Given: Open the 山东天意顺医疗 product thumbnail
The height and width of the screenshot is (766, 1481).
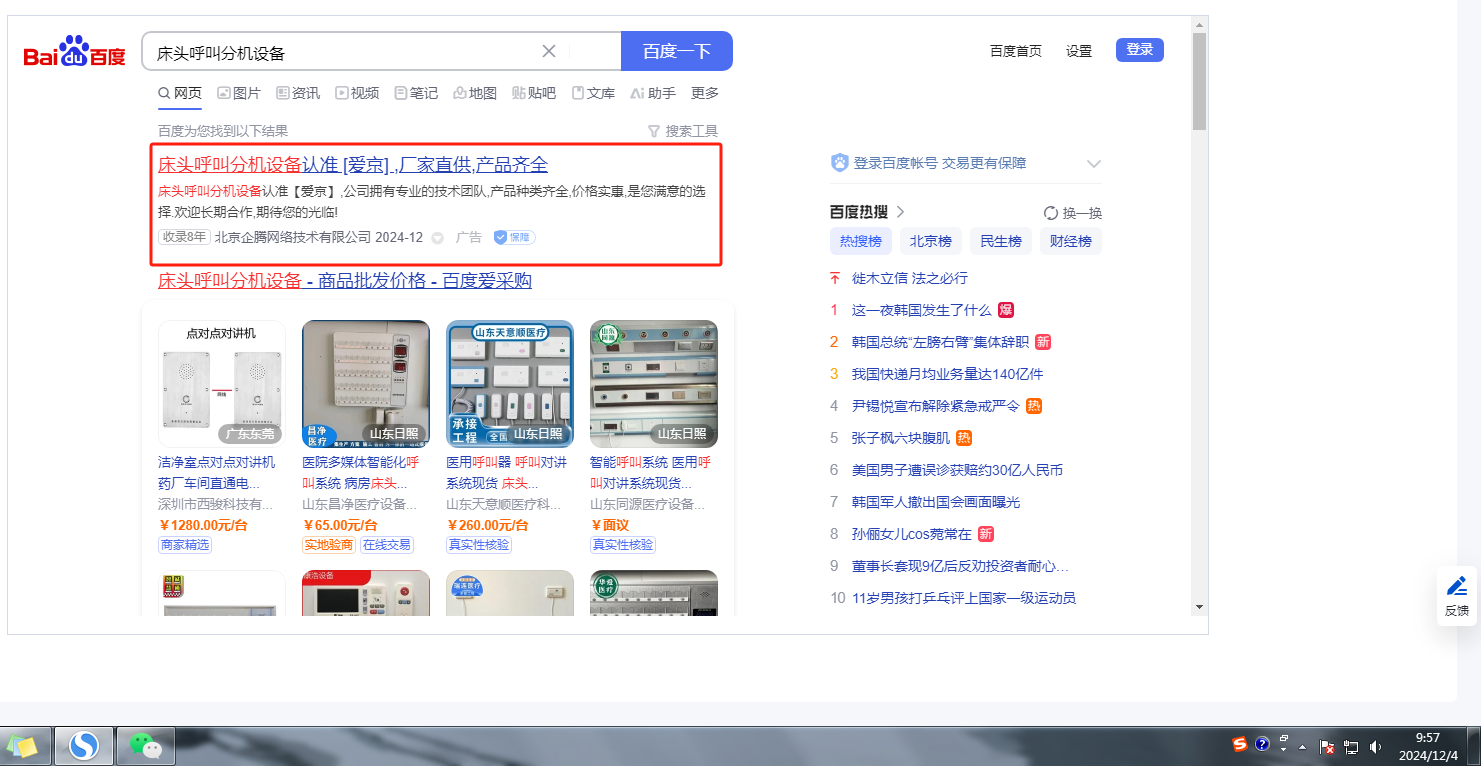Looking at the screenshot, I should click(510, 384).
